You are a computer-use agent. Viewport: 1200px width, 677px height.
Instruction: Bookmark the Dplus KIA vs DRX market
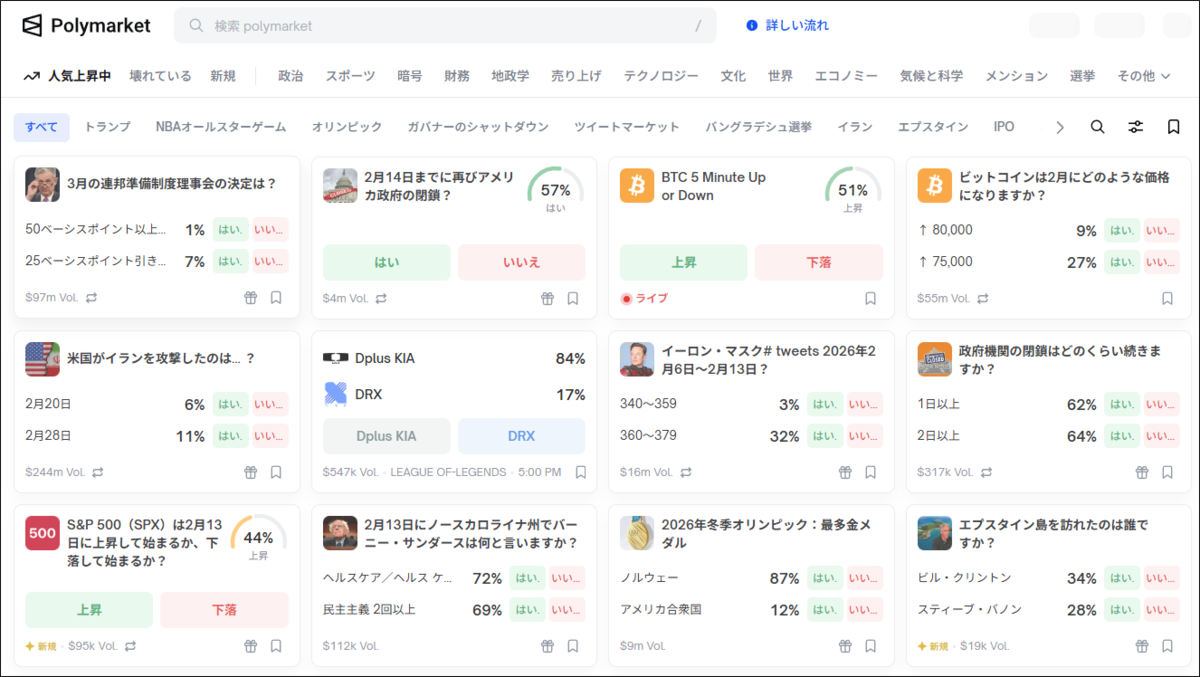click(x=580, y=472)
